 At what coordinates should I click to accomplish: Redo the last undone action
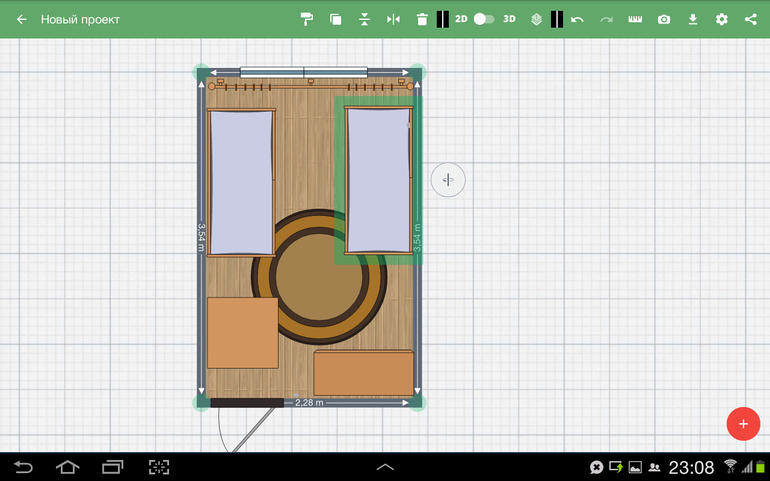click(606, 19)
